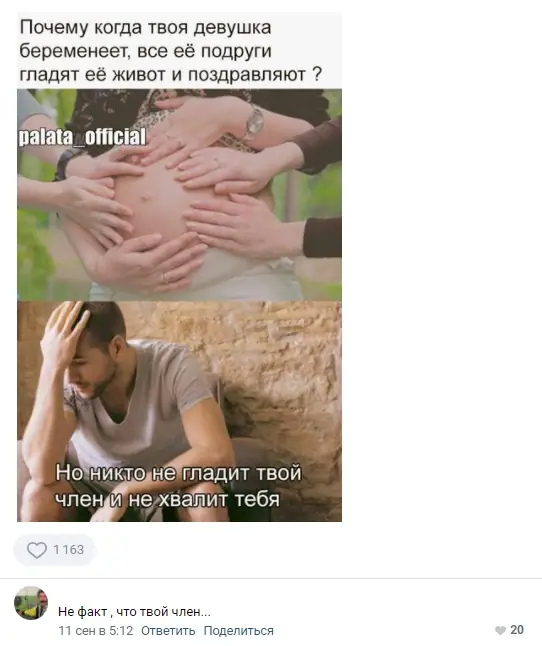Open the photo of the upset man
Image resolution: width=542 pixels, height=646 pixels.
[x=179, y=411]
